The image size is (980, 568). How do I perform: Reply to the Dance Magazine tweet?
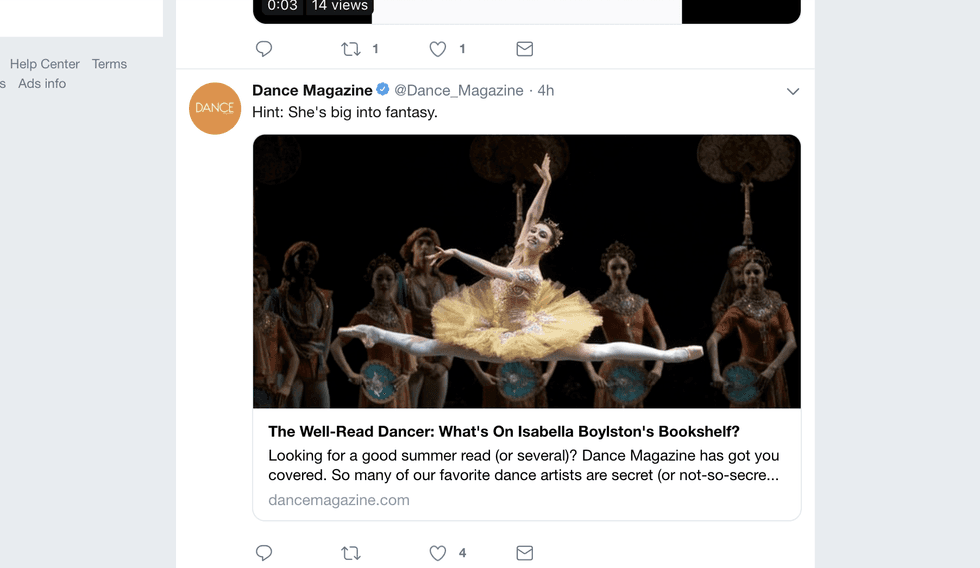[x=264, y=553]
